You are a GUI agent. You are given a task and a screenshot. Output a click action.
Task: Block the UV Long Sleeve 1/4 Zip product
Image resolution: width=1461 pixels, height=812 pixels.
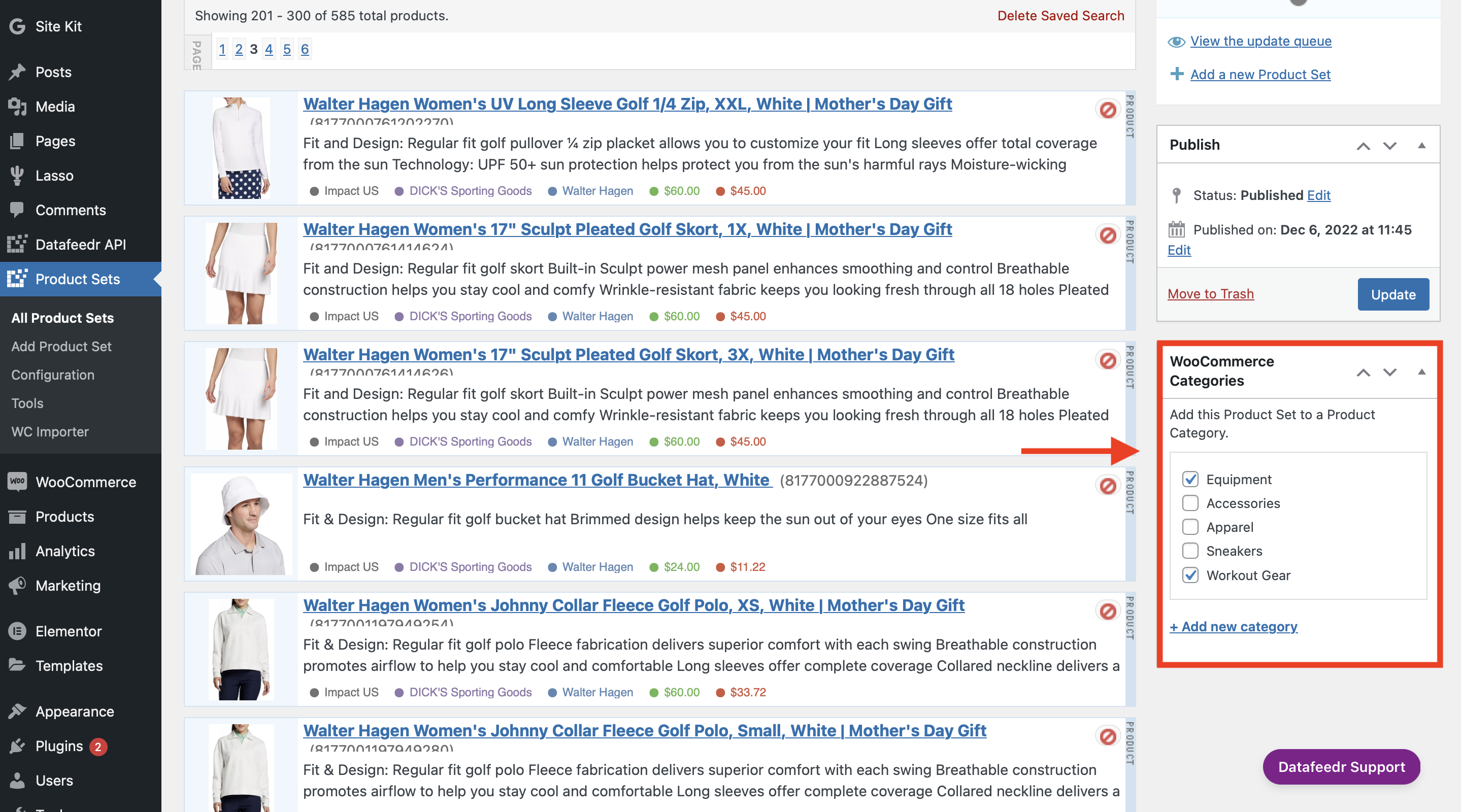pos(1107,110)
